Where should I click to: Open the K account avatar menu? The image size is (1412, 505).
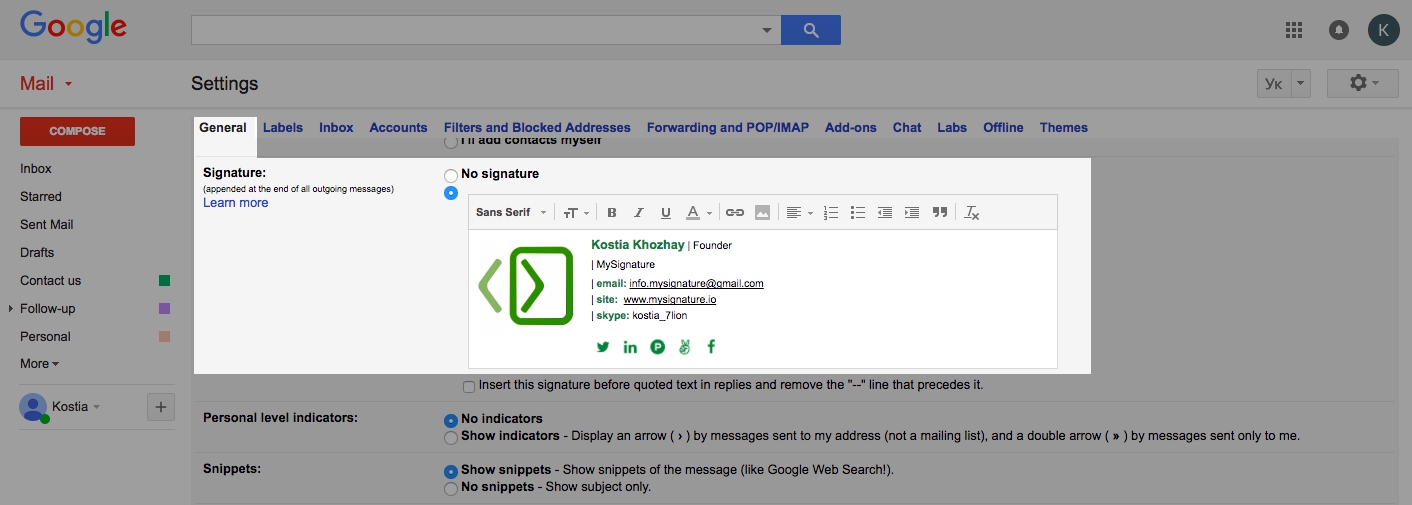click(1383, 30)
